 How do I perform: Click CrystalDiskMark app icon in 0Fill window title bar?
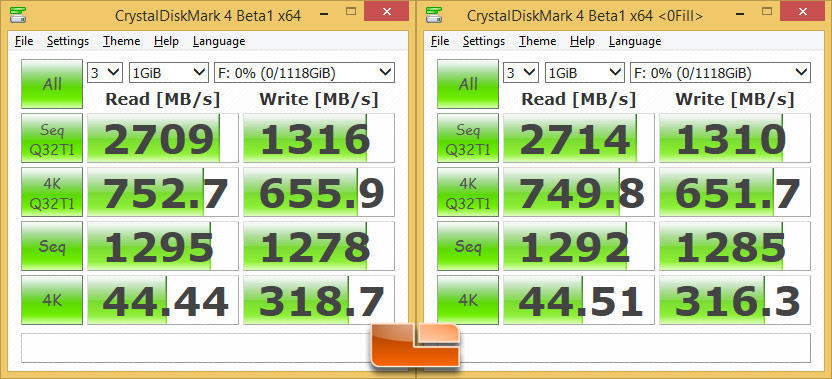tap(434, 15)
